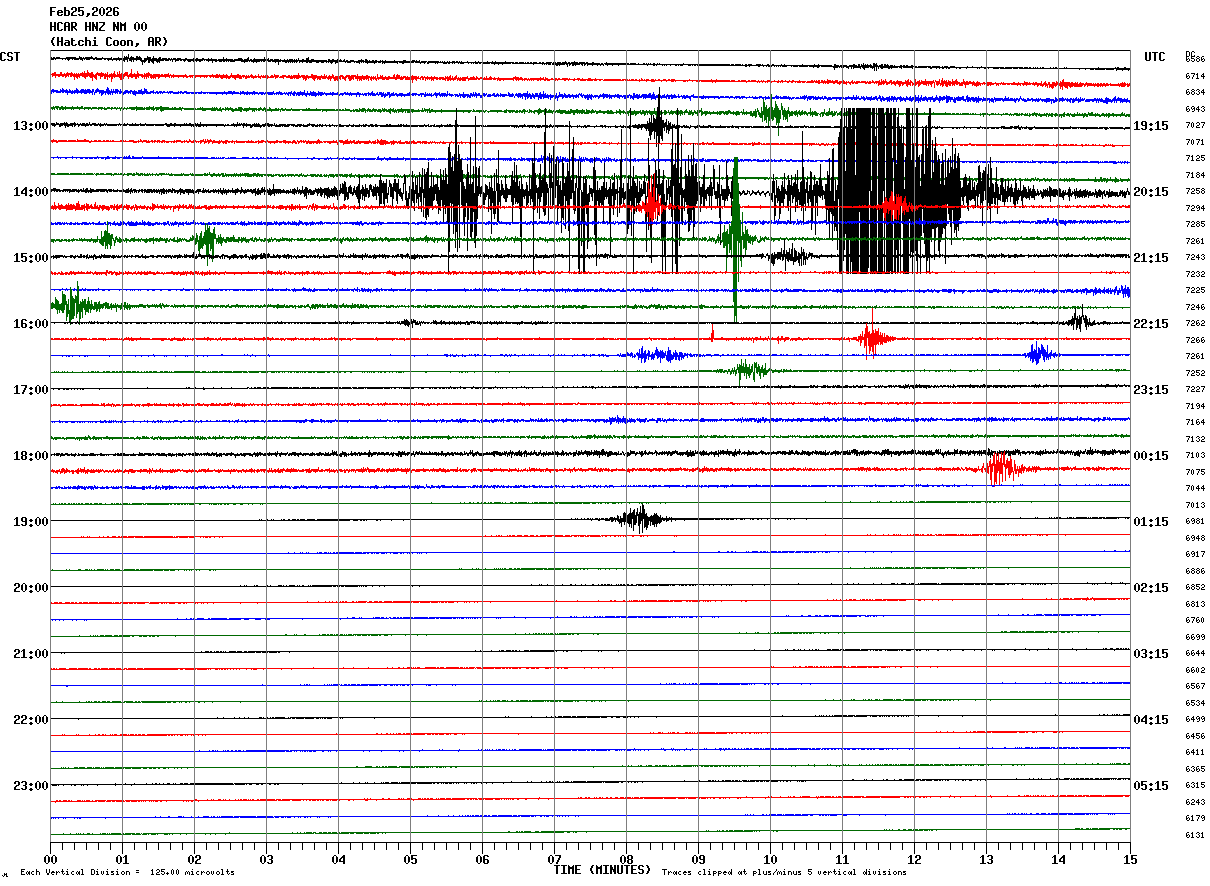
Task: Select the HCAR HNZ NM 00 station header
Action: pyautogui.click(x=98, y=27)
